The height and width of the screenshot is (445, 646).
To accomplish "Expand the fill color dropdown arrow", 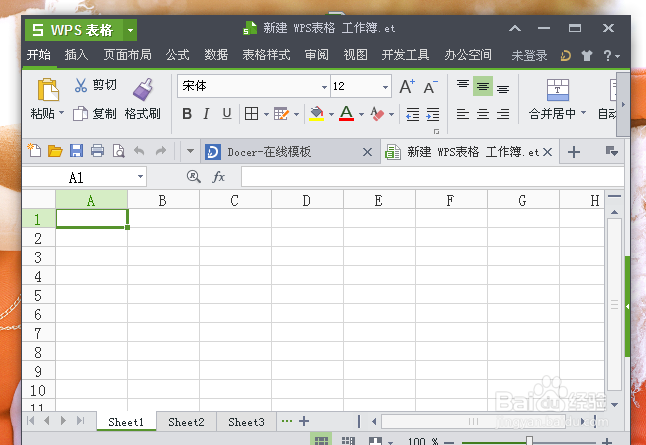I will click(331, 114).
